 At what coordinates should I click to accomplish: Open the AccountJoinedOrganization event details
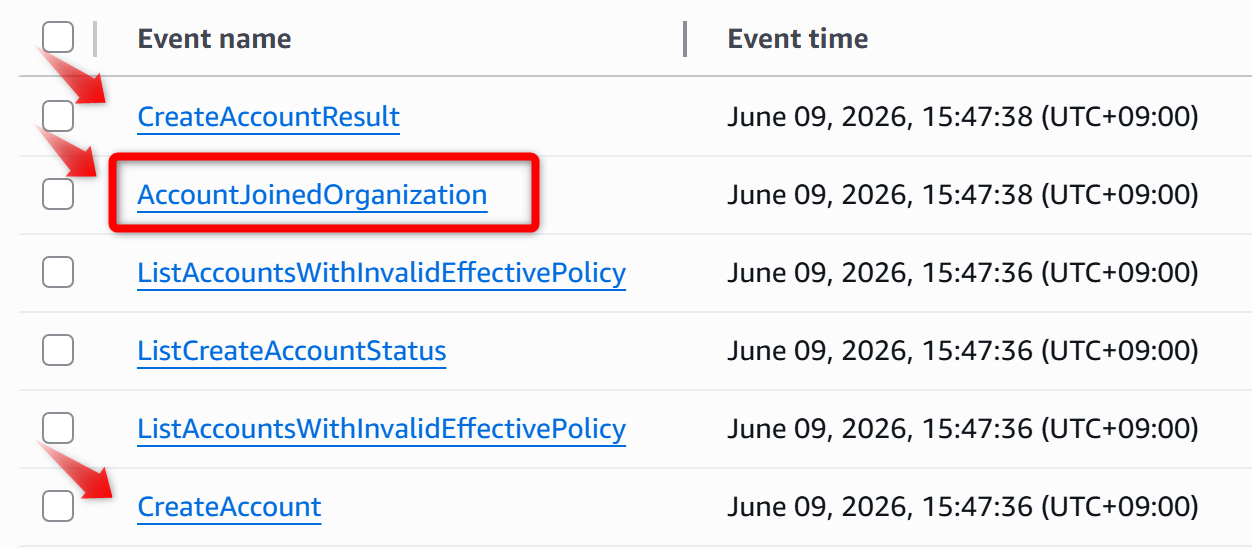[x=312, y=195]
